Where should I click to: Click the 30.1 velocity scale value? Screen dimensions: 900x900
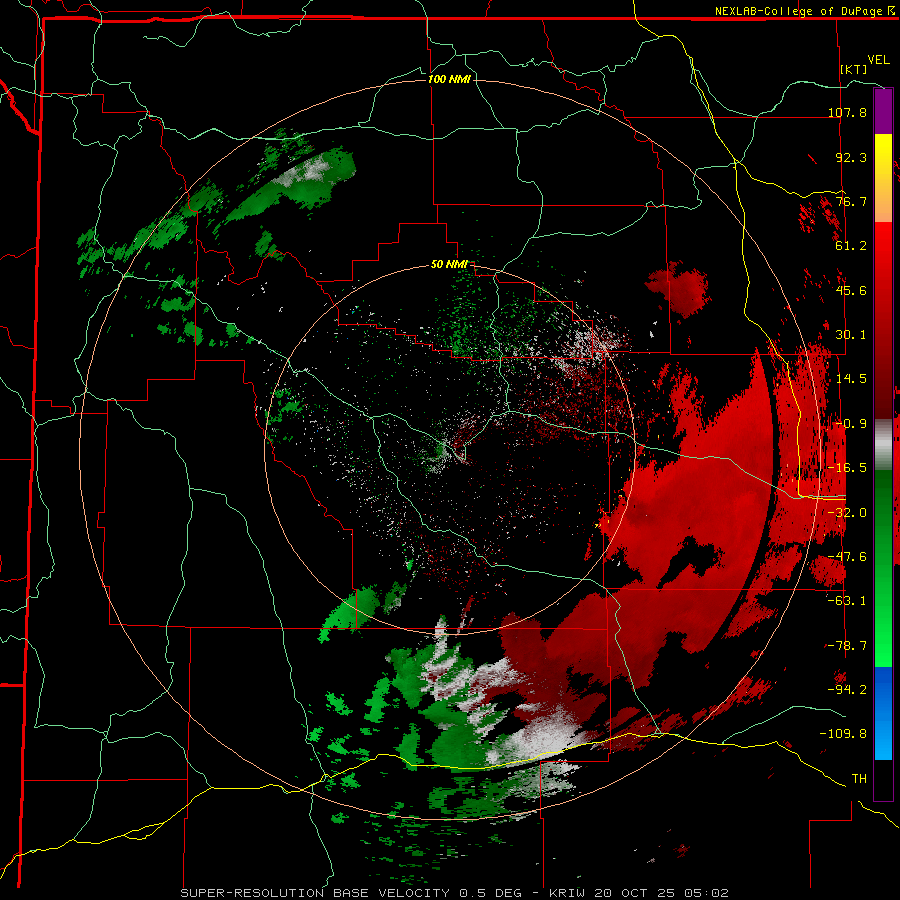851,335
